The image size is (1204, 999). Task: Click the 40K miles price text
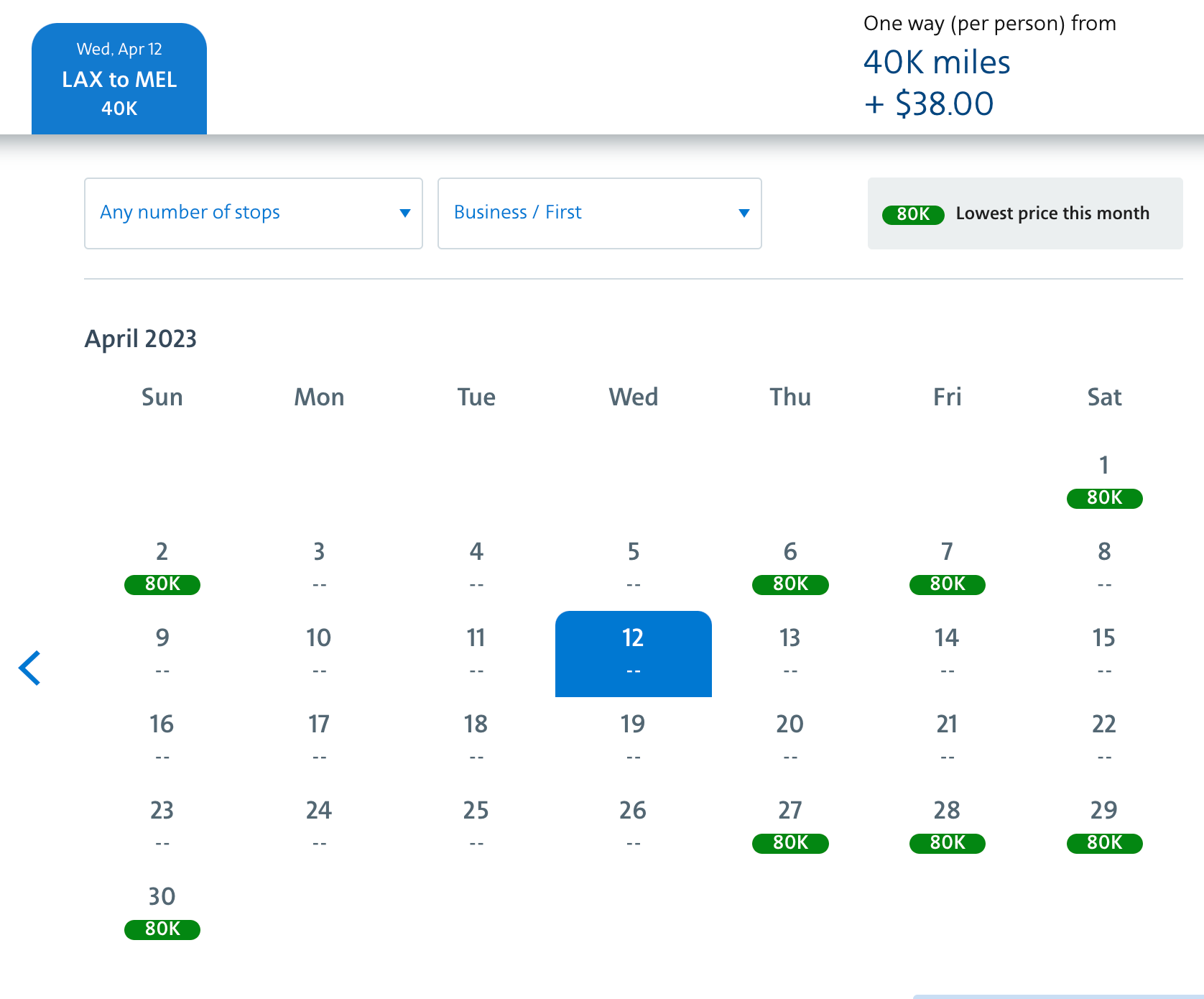click(937, 63)
